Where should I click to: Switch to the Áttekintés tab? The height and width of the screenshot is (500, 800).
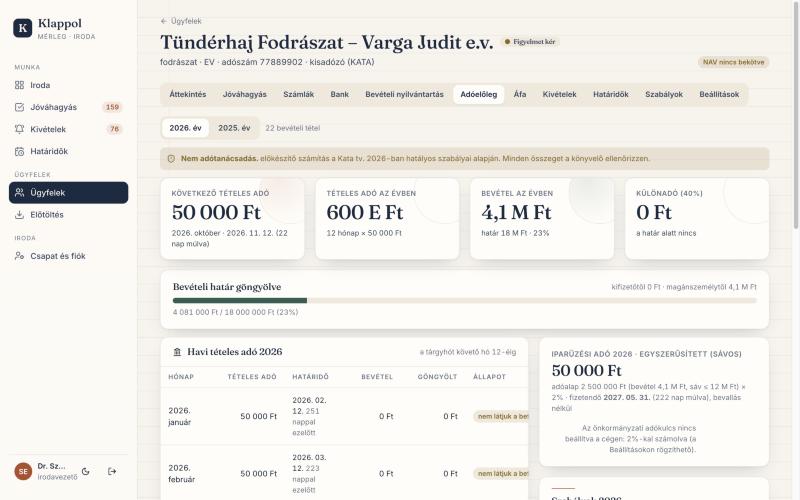pyautogui.click(x=188, y=94)
